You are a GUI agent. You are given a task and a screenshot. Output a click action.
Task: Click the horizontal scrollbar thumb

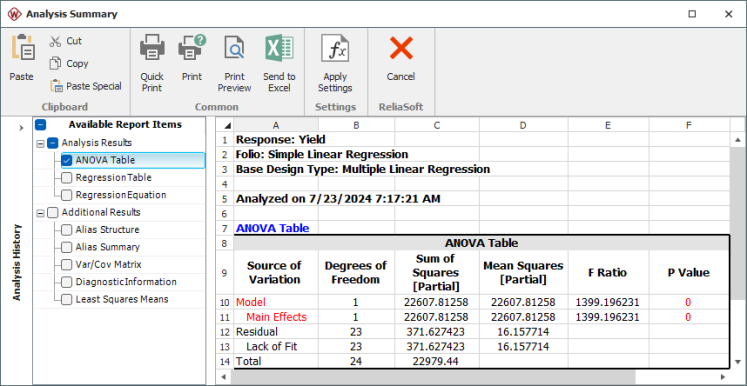[x=433, y=377]
